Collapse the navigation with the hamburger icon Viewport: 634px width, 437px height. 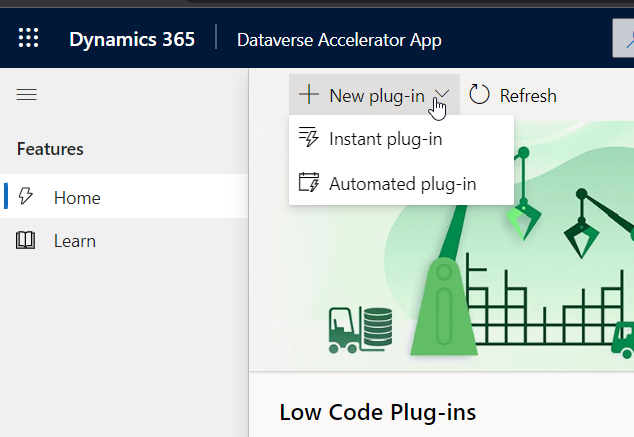pyautogui.click(x=27, y=95)
